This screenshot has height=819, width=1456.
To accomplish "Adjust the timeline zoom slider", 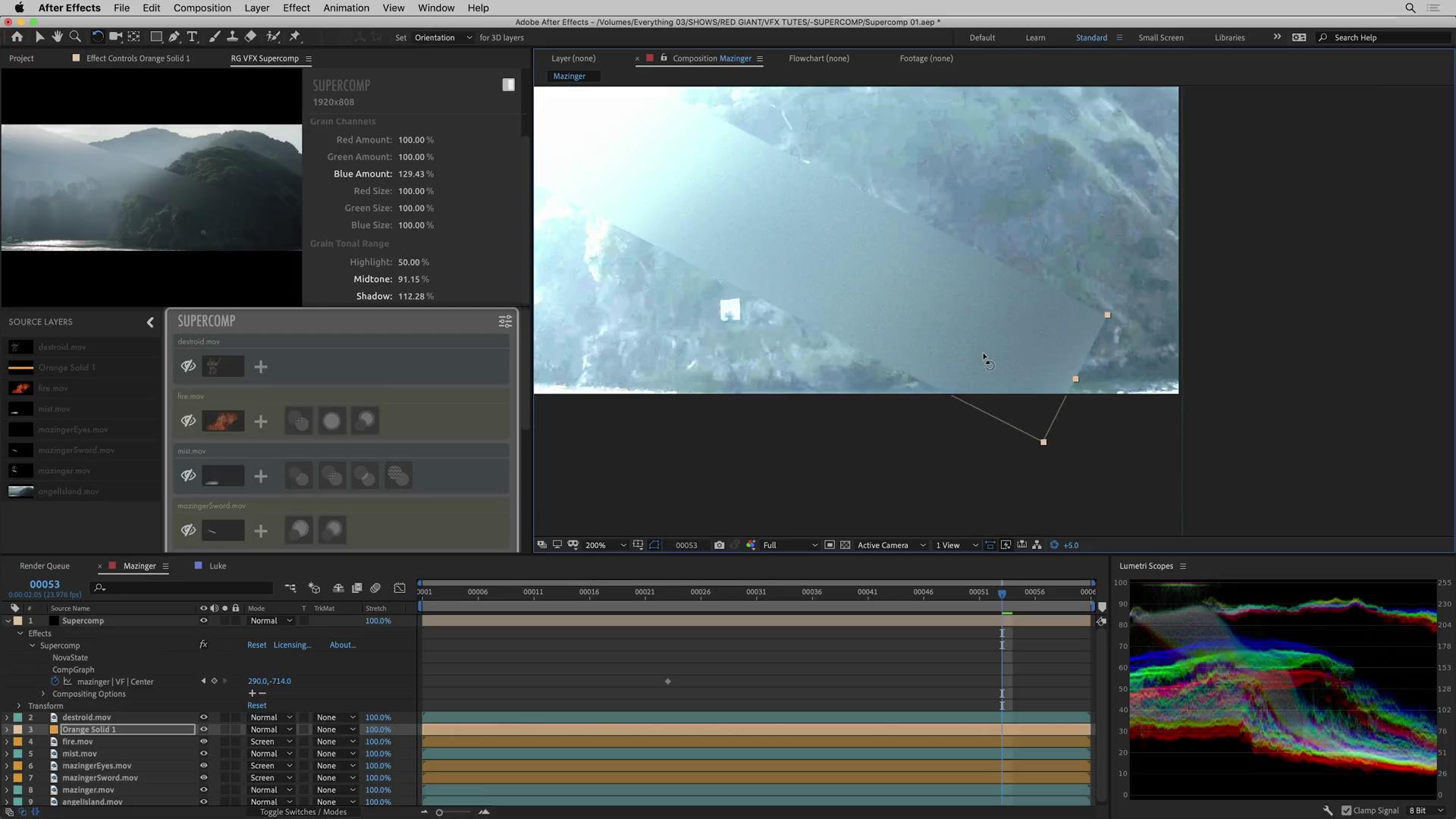I will coord(439,812).
